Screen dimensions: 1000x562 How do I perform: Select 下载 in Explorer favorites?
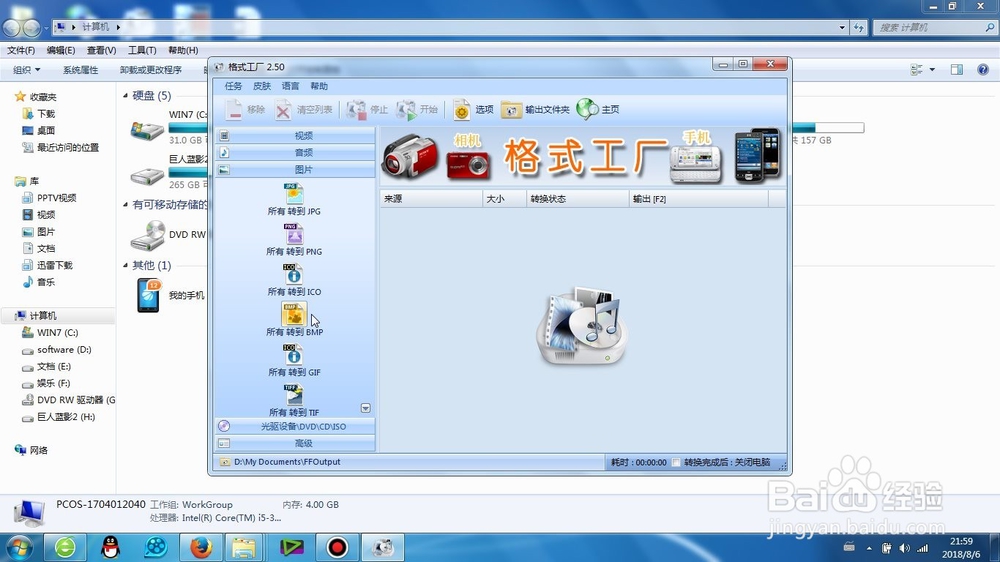pos(46,114)
